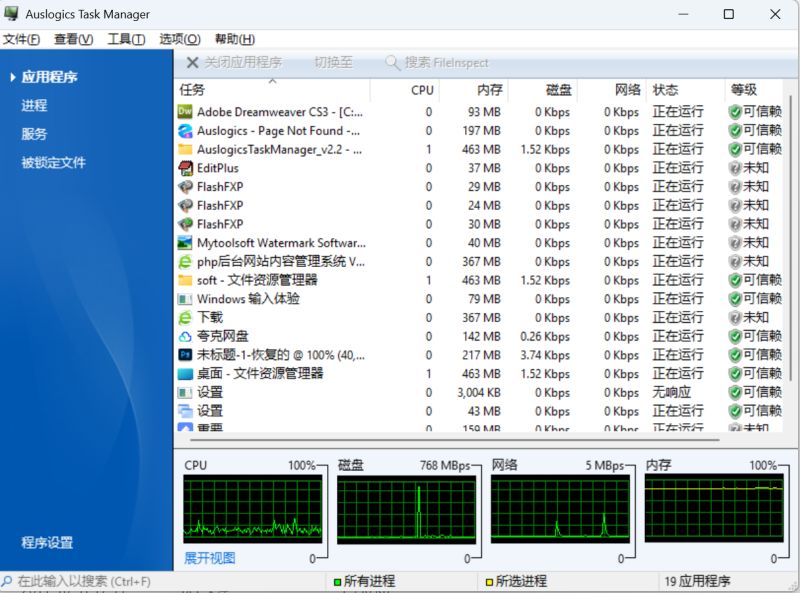Click the Auslogics Task Manager title bar icon
Viewport: 800px width, 593px height.
[11, 14]
